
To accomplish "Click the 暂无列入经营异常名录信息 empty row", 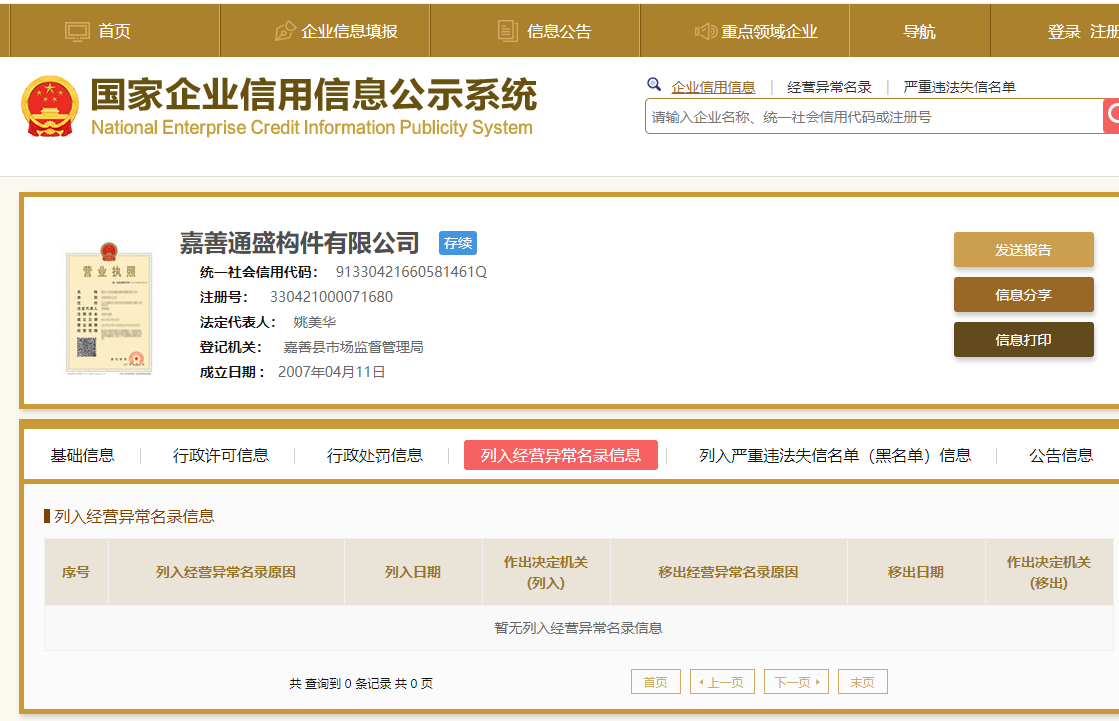I will [x=579, y=627].
